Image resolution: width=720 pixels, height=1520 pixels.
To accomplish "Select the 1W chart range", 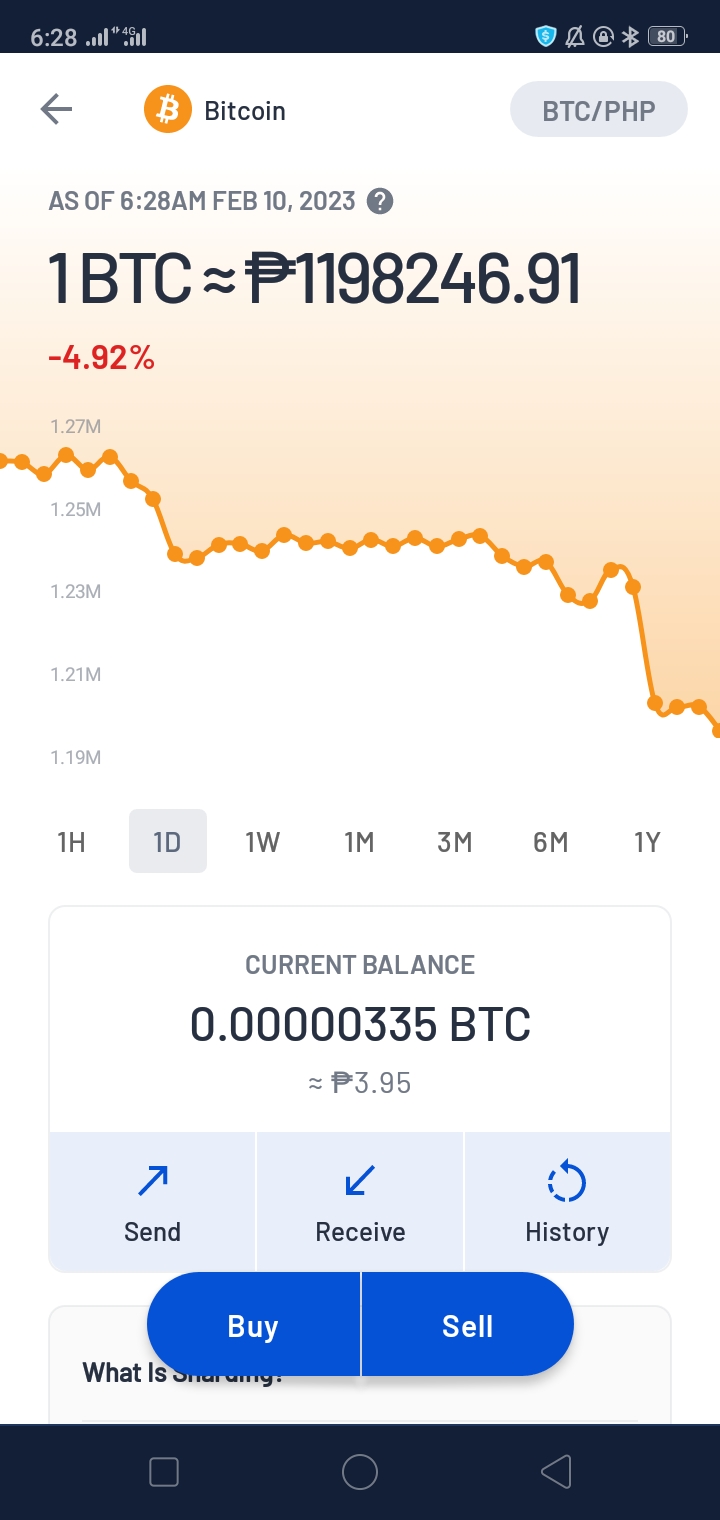I will pyautogui.click(x=263, y=842).
